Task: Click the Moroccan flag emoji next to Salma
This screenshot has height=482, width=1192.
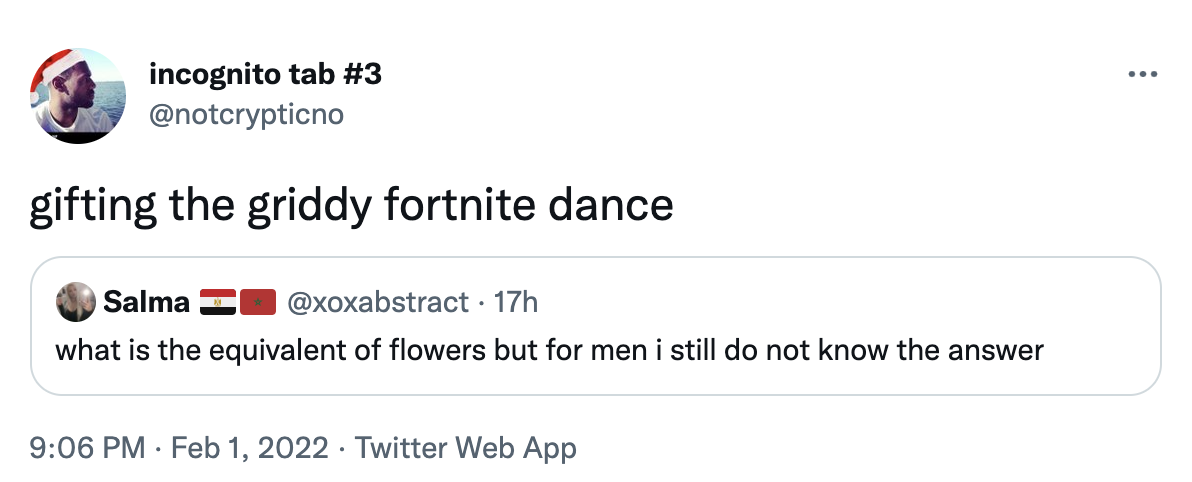Action: click(x=257, y=302)
